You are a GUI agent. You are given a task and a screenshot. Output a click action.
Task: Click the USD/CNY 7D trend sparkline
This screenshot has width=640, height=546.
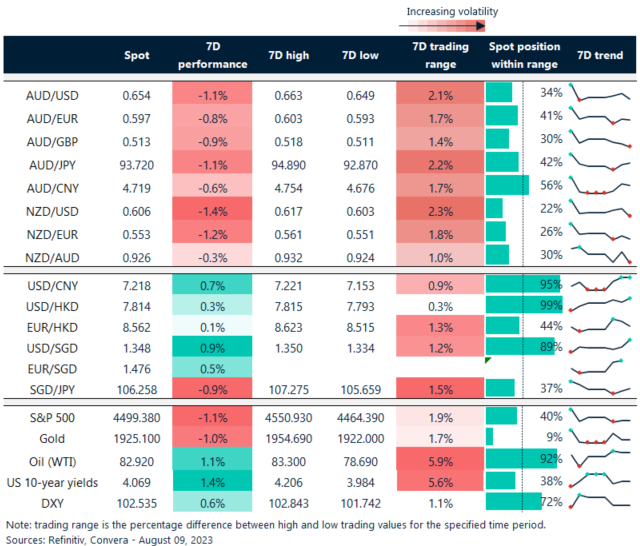coord(600,284)
